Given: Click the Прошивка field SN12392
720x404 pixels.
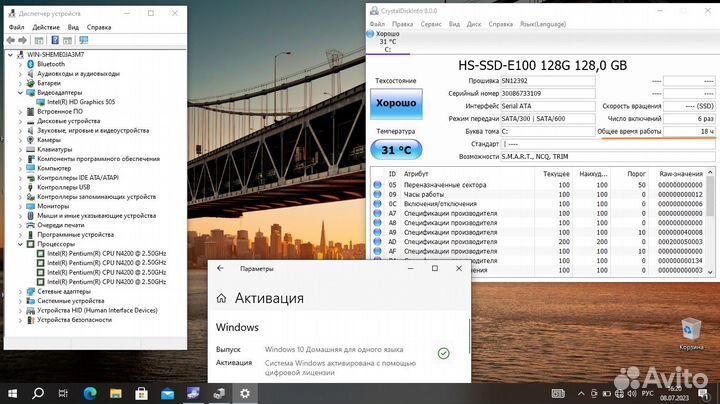Looking at the screenshot, I should 548,81.
